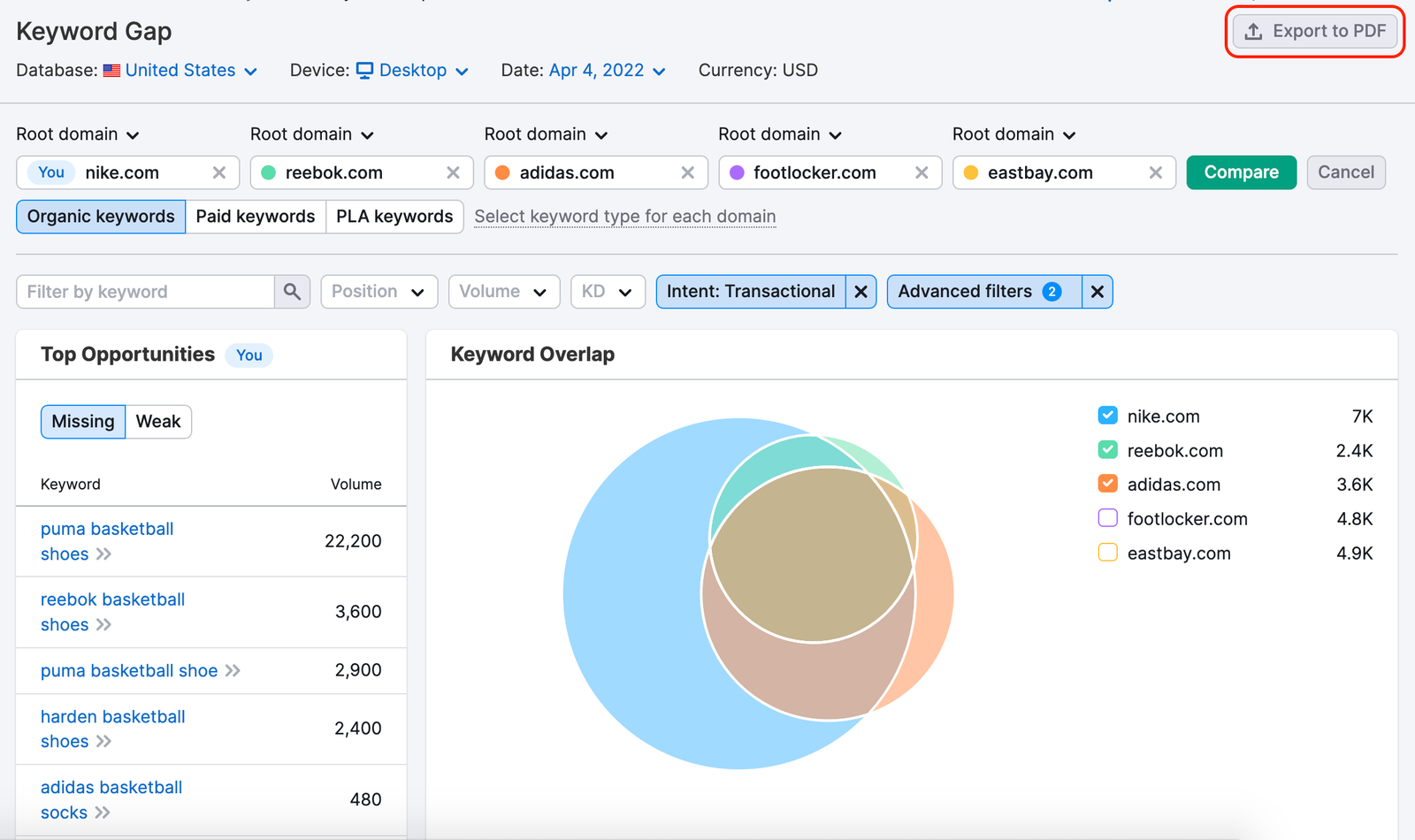
Task: Expand the Volume filter dropdown
Action: click(503, 292)
